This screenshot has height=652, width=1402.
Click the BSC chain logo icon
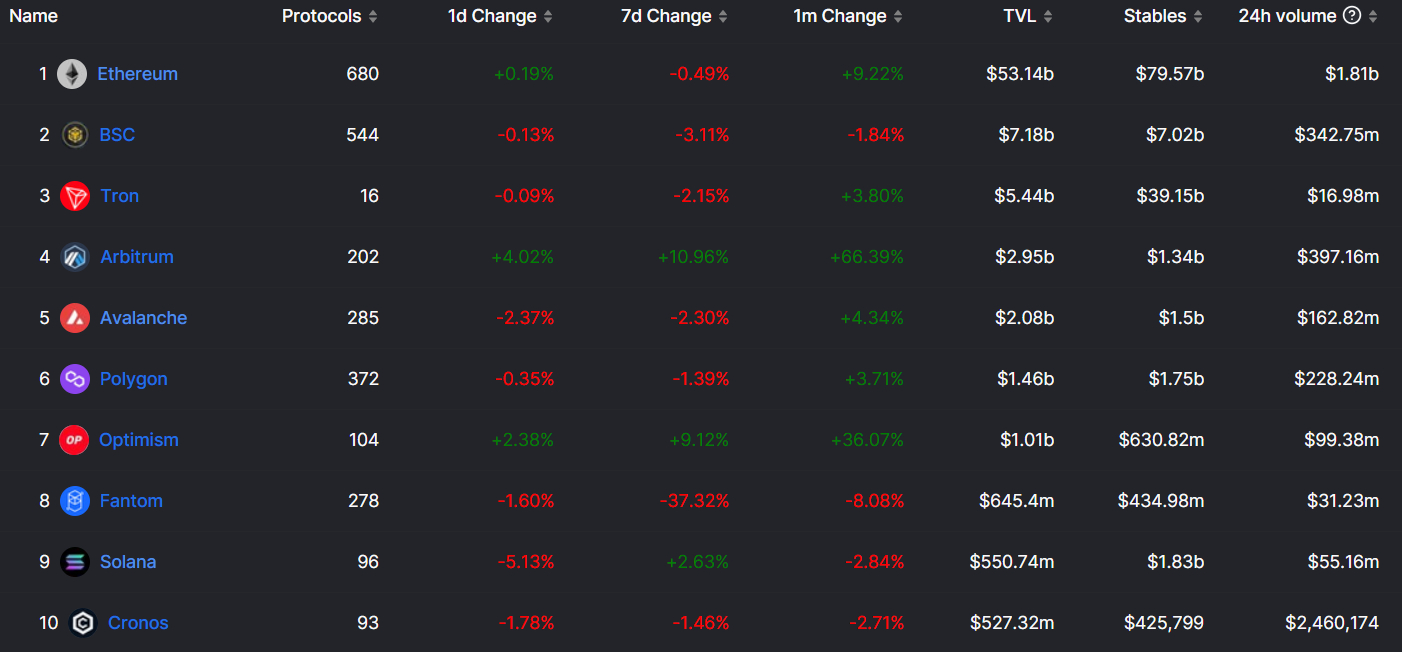coord(75,135)
